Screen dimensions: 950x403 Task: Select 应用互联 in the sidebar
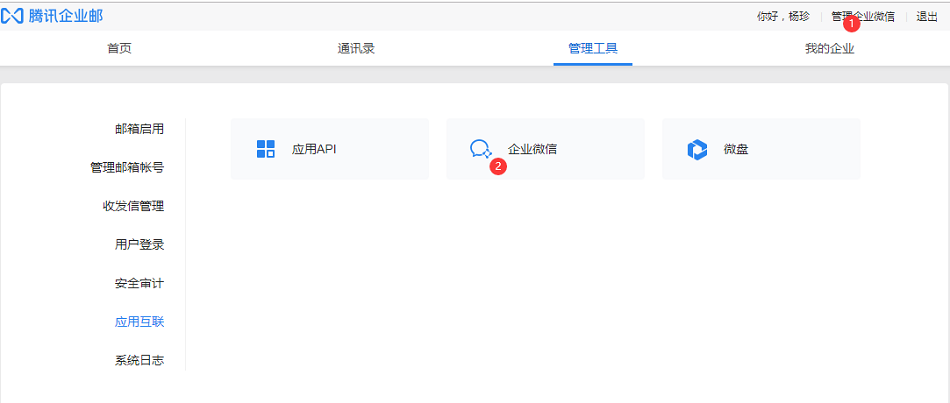[139, 322]
